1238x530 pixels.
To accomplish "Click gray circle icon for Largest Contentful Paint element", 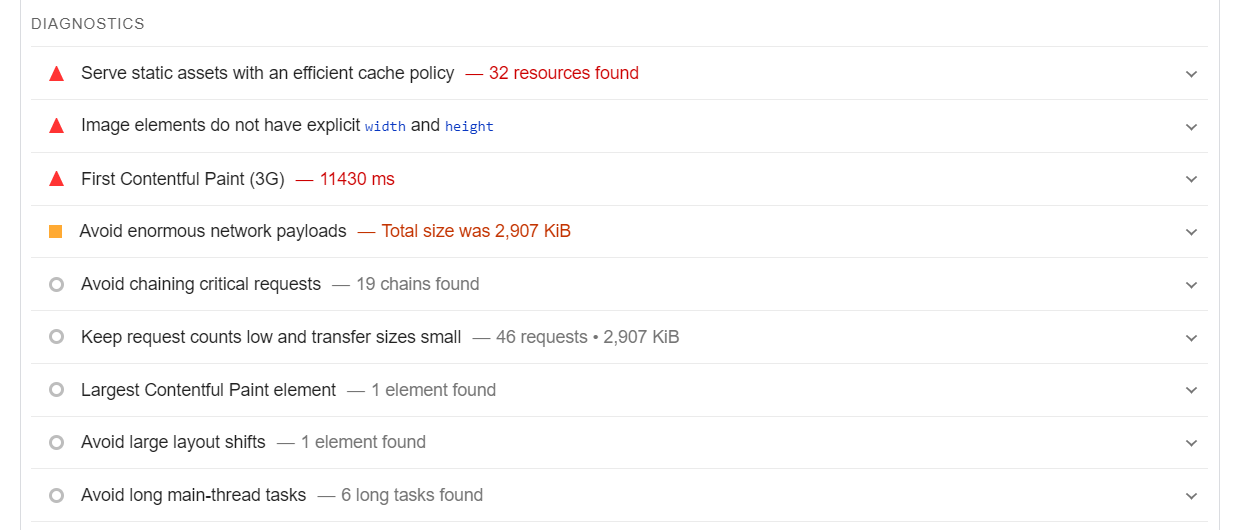I will click(57, 390).
